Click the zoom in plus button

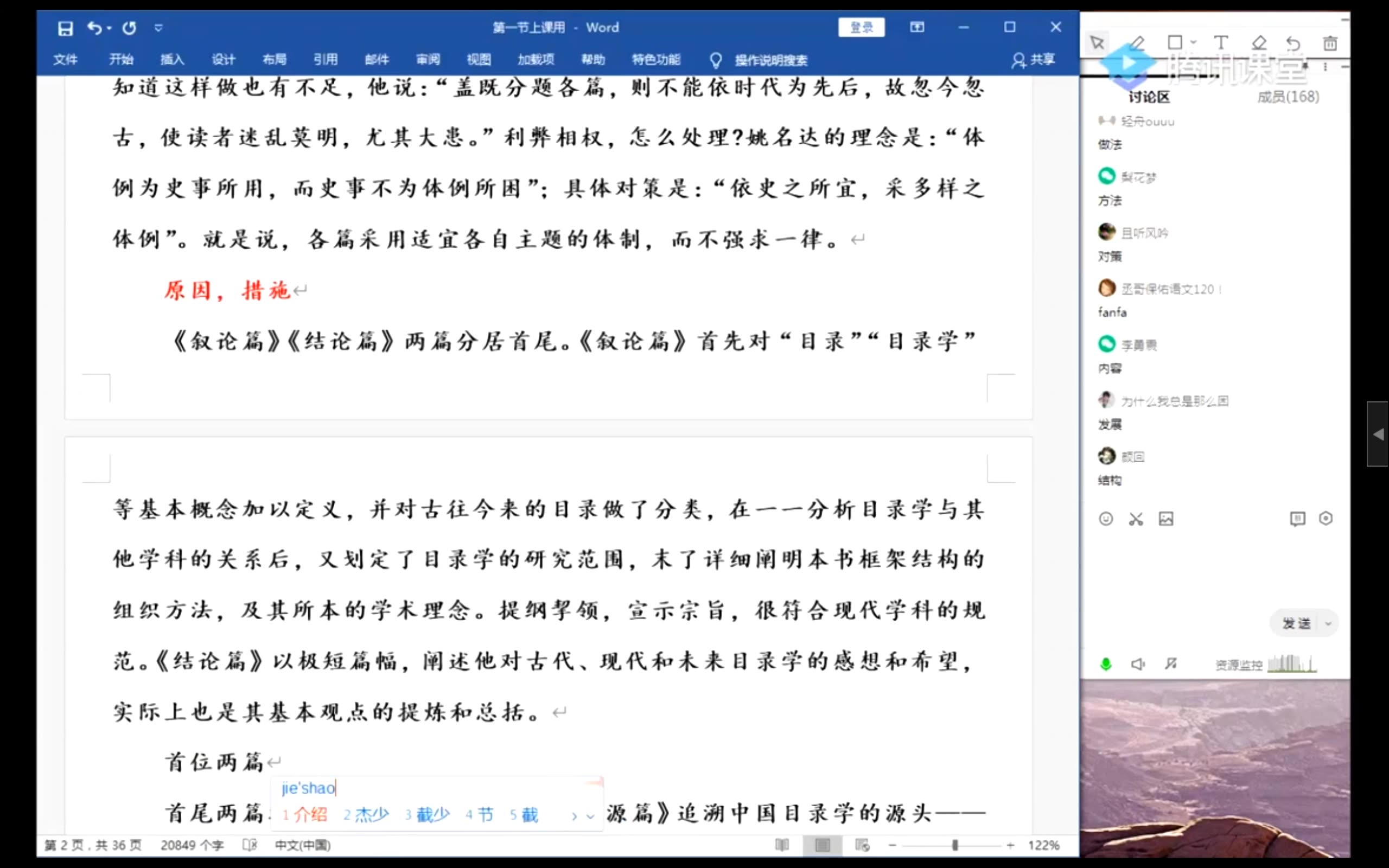1010,845
